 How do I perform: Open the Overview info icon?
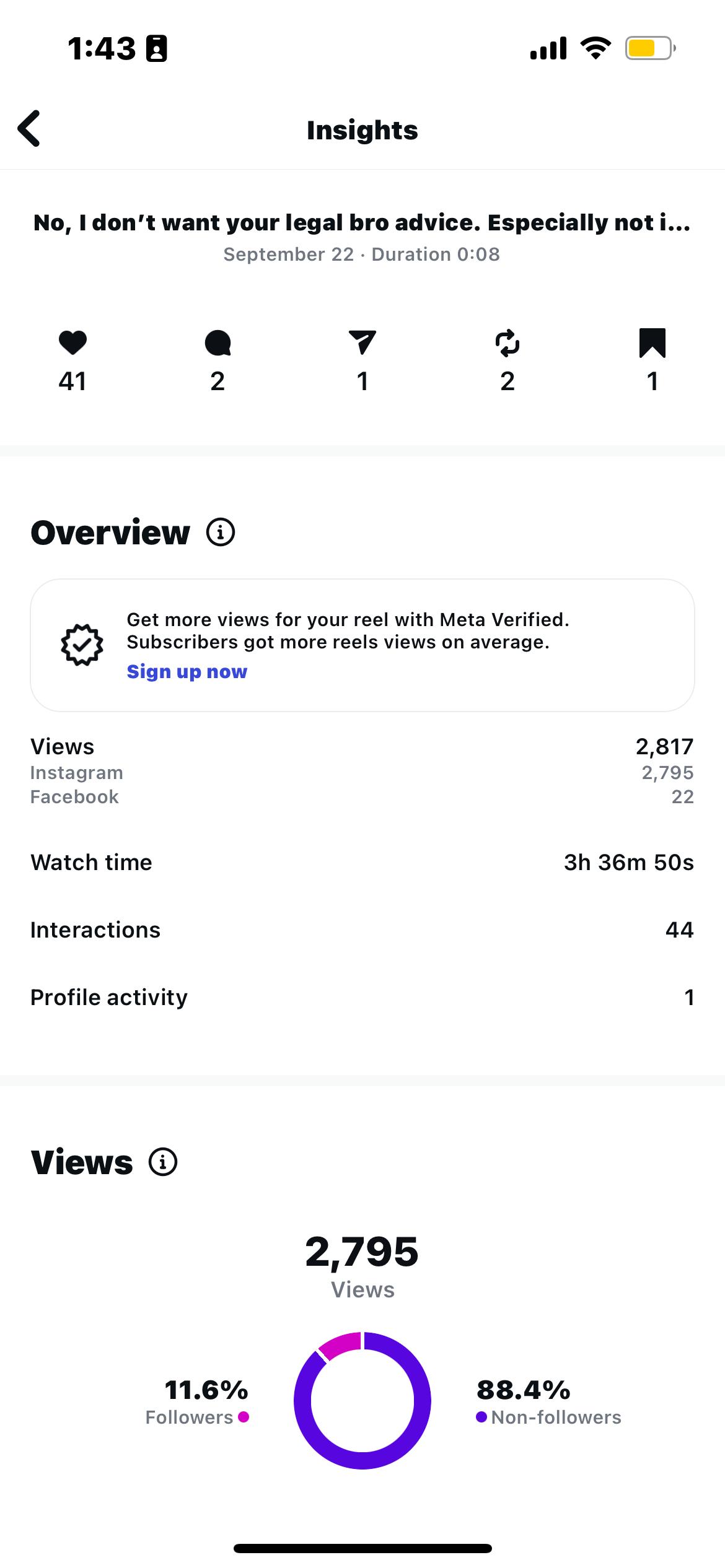coord(221,533)
